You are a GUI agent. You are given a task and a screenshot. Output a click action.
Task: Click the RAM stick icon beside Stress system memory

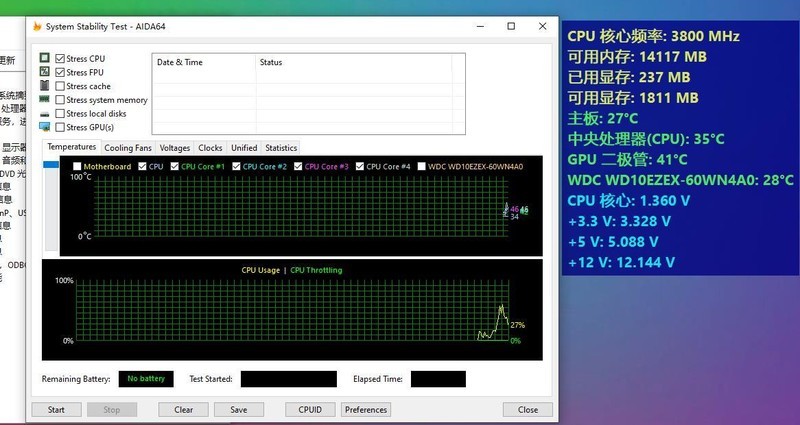point(44,99)
